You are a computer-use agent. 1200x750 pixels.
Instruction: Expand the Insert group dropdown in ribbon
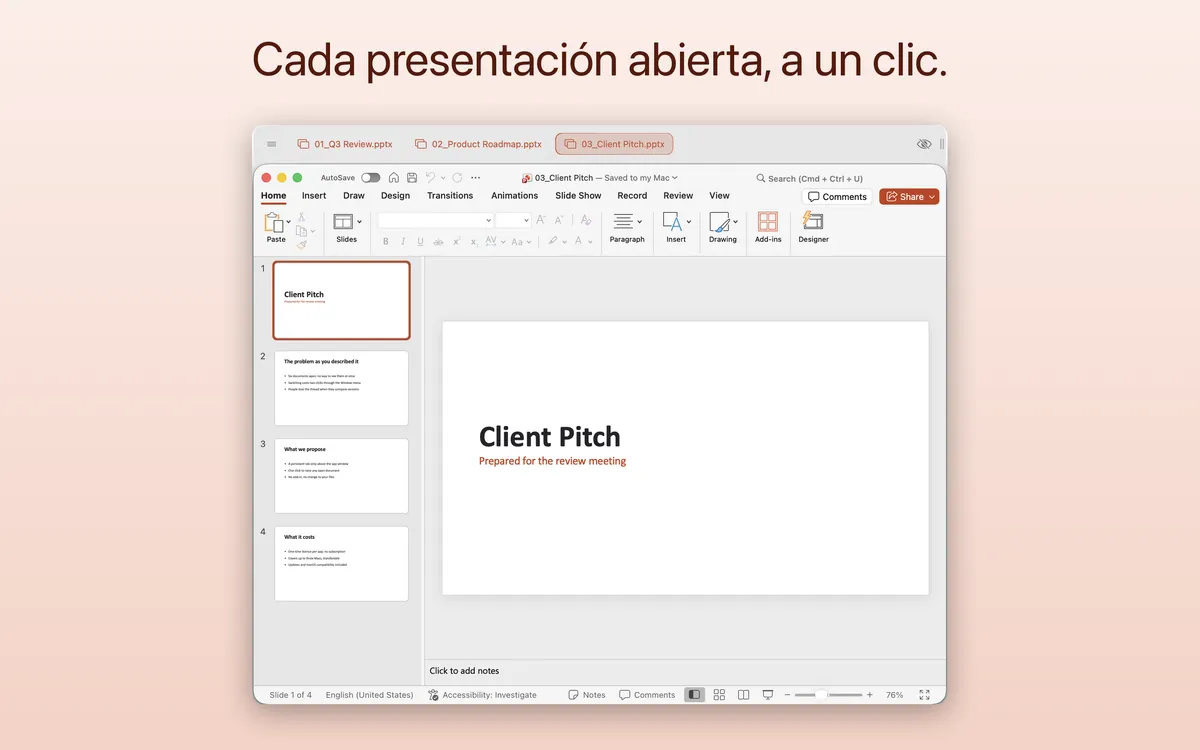689,221
